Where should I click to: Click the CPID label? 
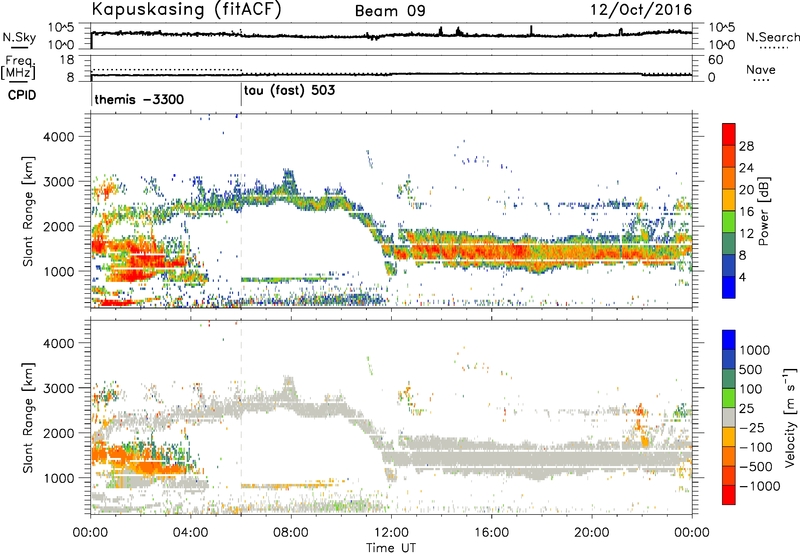coord(22,95)
